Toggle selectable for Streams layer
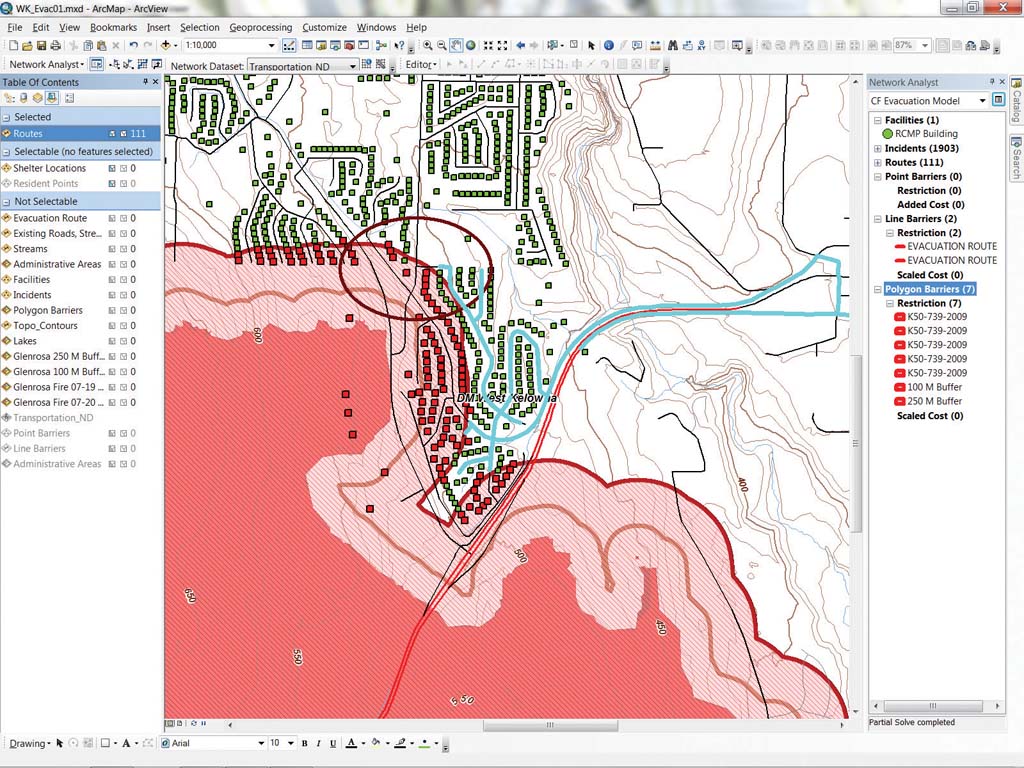 click(112, 249)
